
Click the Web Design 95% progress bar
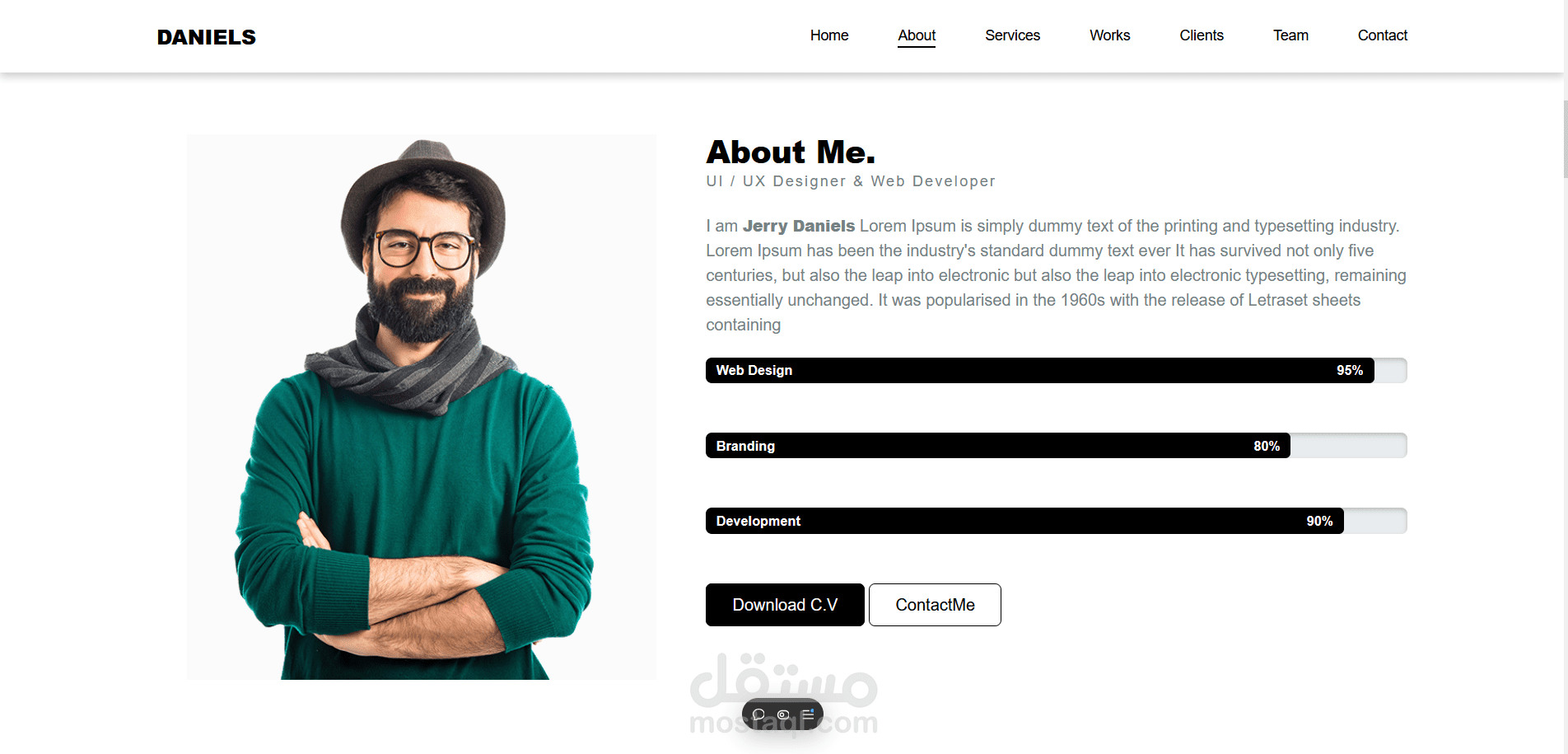coord(1057,370)
